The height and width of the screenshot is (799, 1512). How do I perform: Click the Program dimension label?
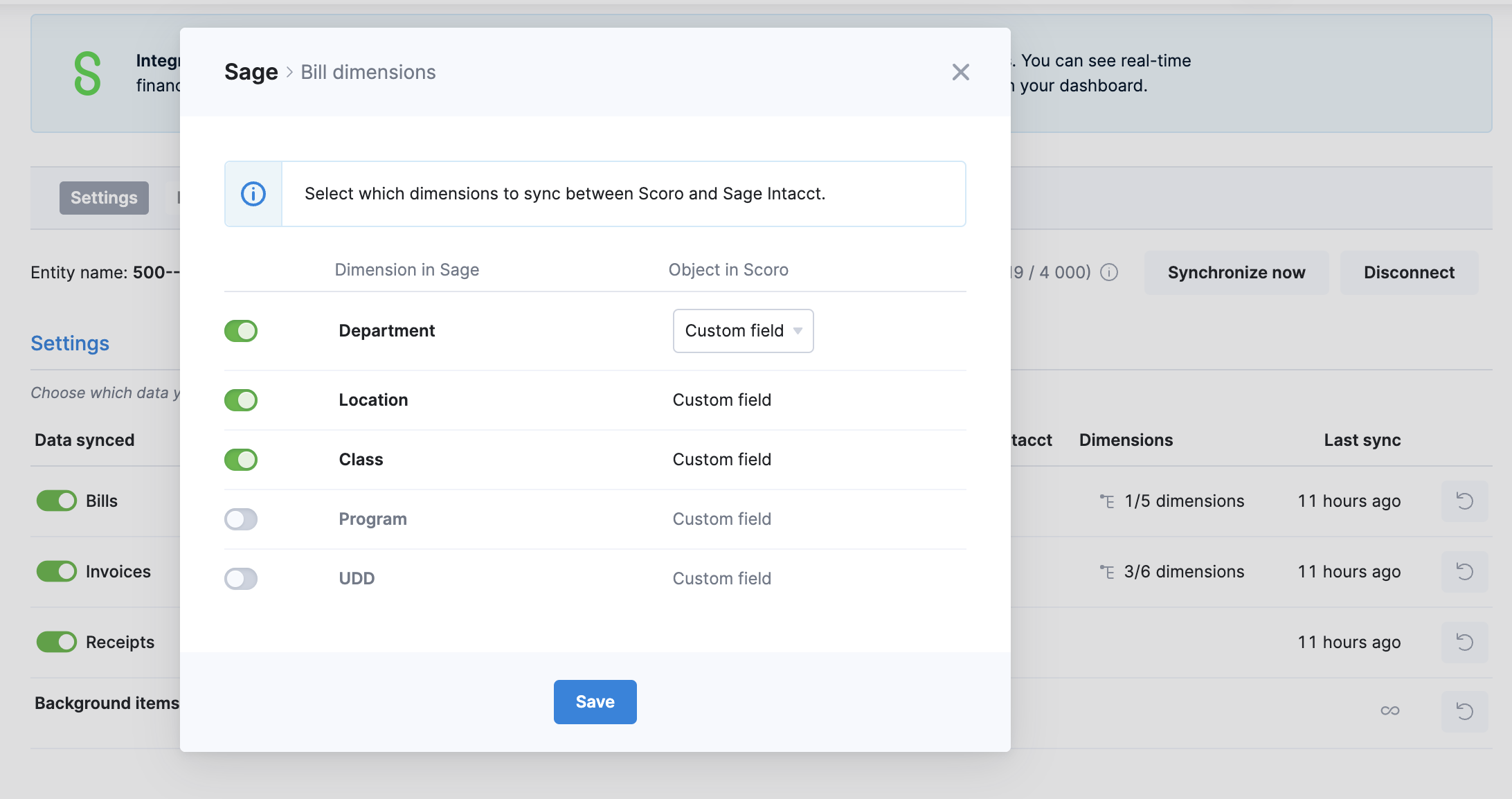tap(373, 519)
